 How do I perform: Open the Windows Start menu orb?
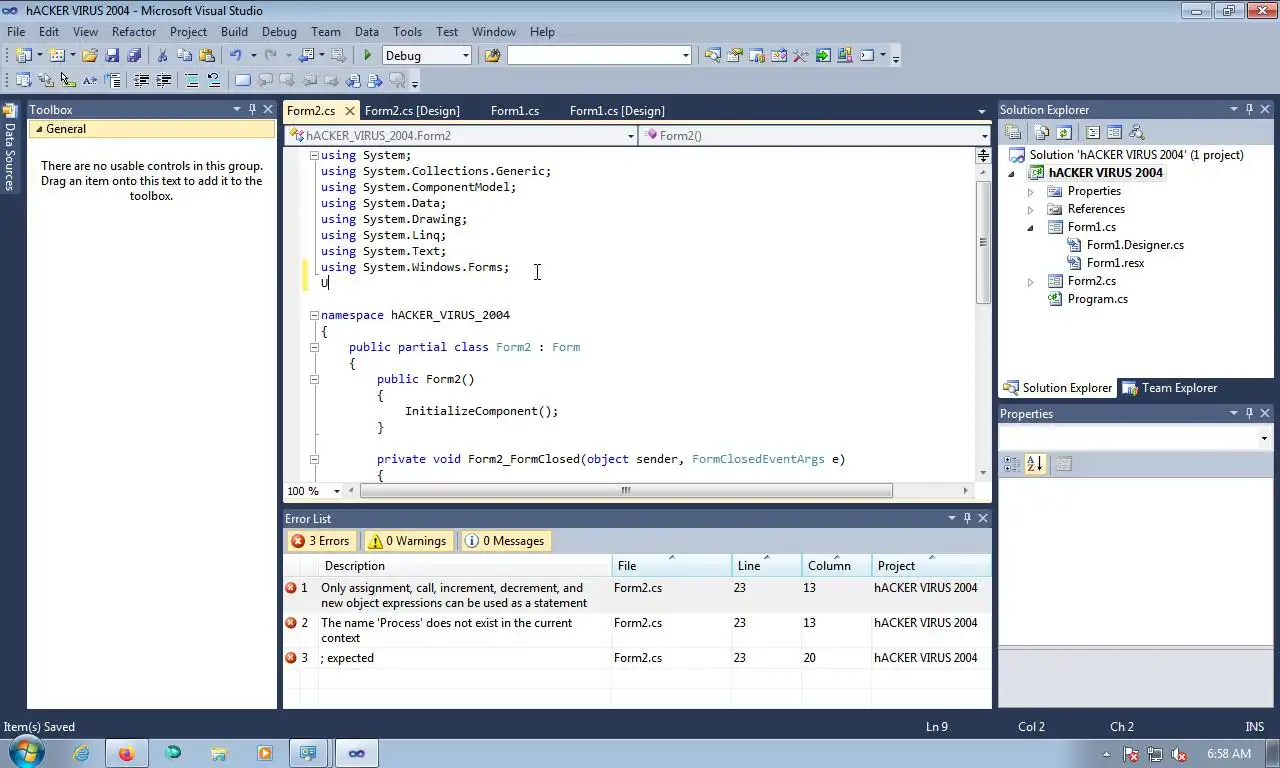coord(24,753)
